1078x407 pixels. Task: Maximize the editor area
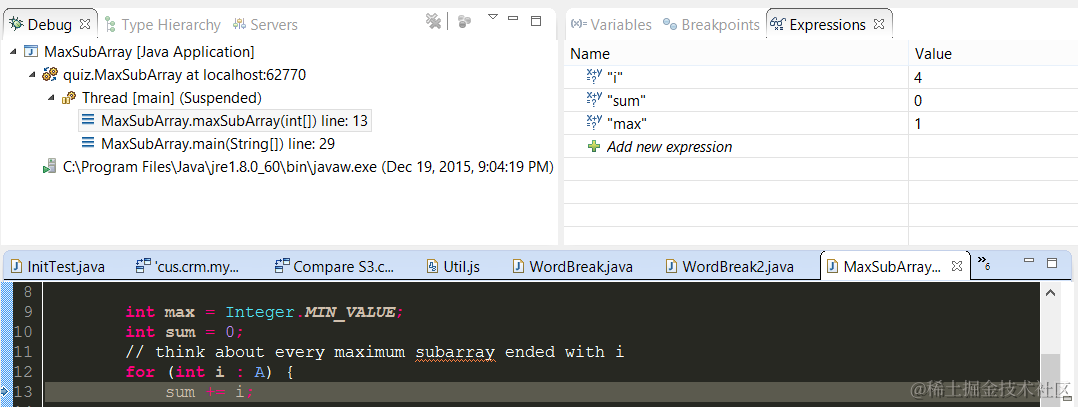coord(1051,262)
